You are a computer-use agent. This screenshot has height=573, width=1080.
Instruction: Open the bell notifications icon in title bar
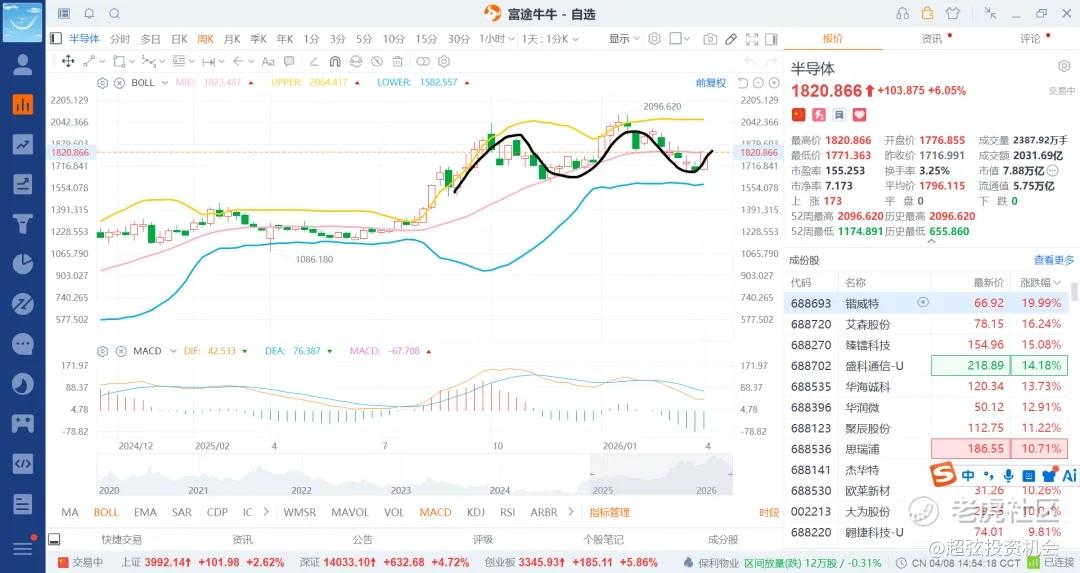click(89, 14)
